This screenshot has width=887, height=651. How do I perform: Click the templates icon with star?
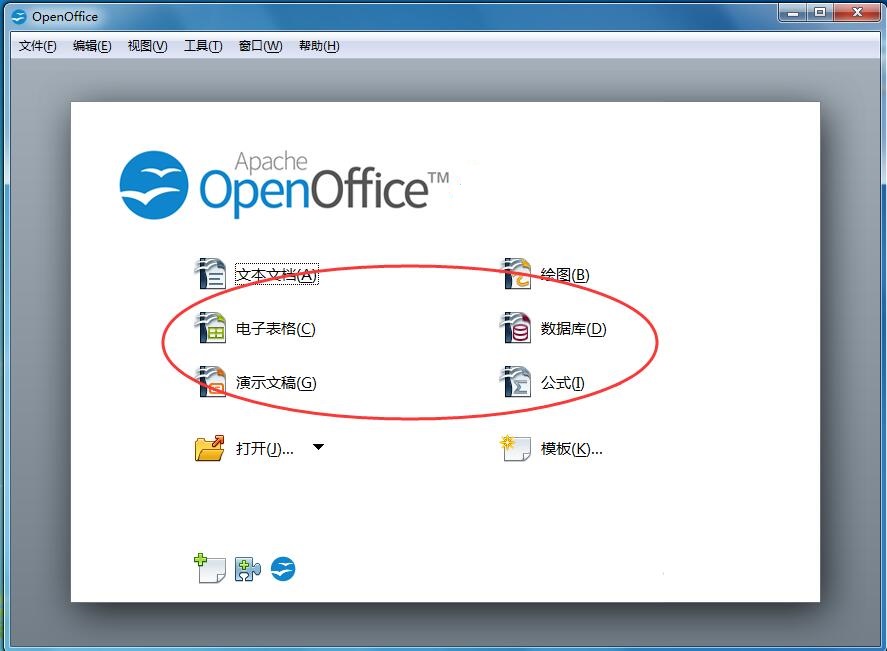coord(515,448)
